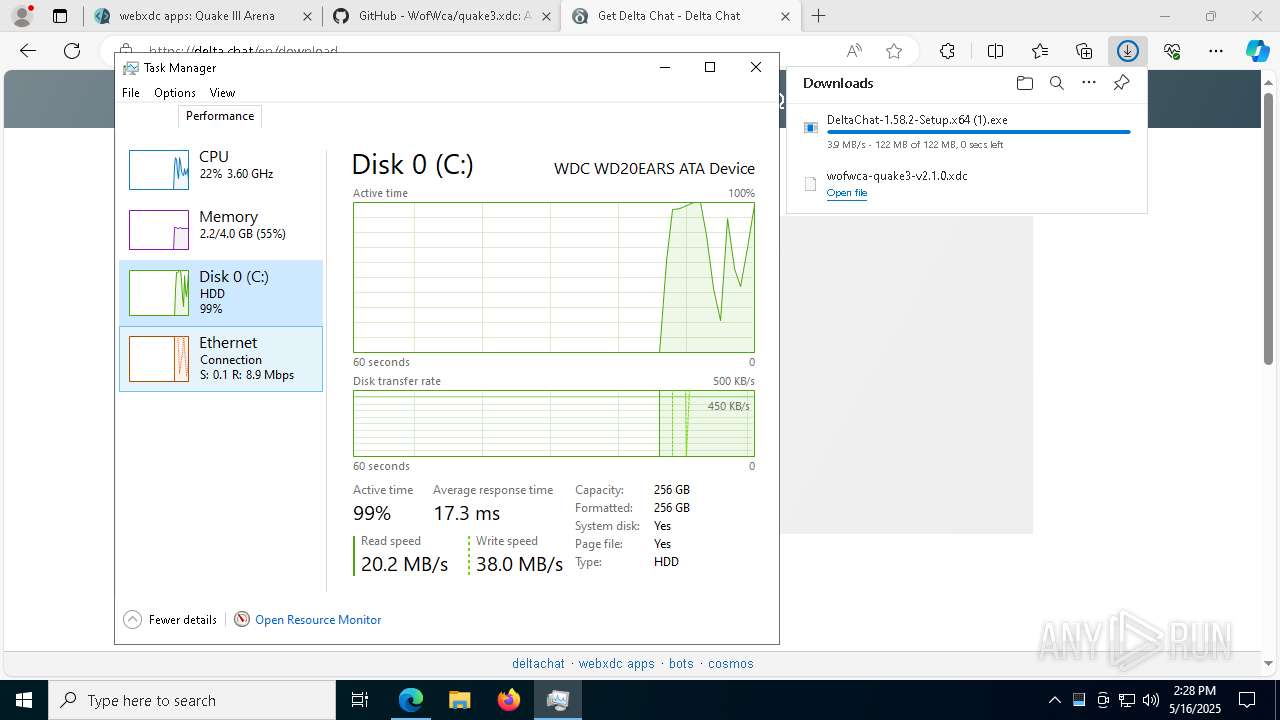Click the Fewer details chevron icon

tap(132, 620)
